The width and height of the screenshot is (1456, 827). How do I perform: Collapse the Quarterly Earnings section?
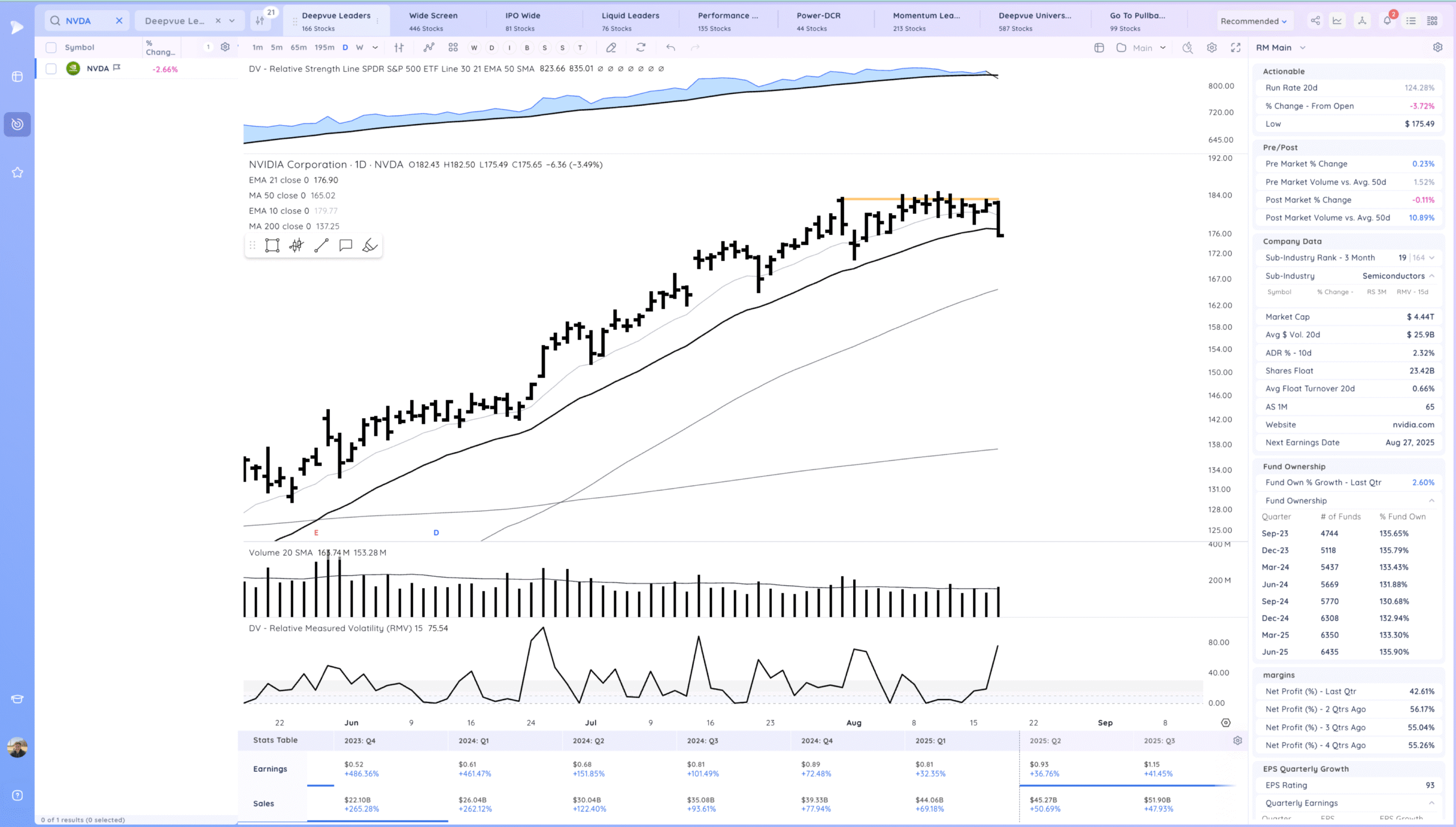pyautogui.click(x=1432, y=803)
